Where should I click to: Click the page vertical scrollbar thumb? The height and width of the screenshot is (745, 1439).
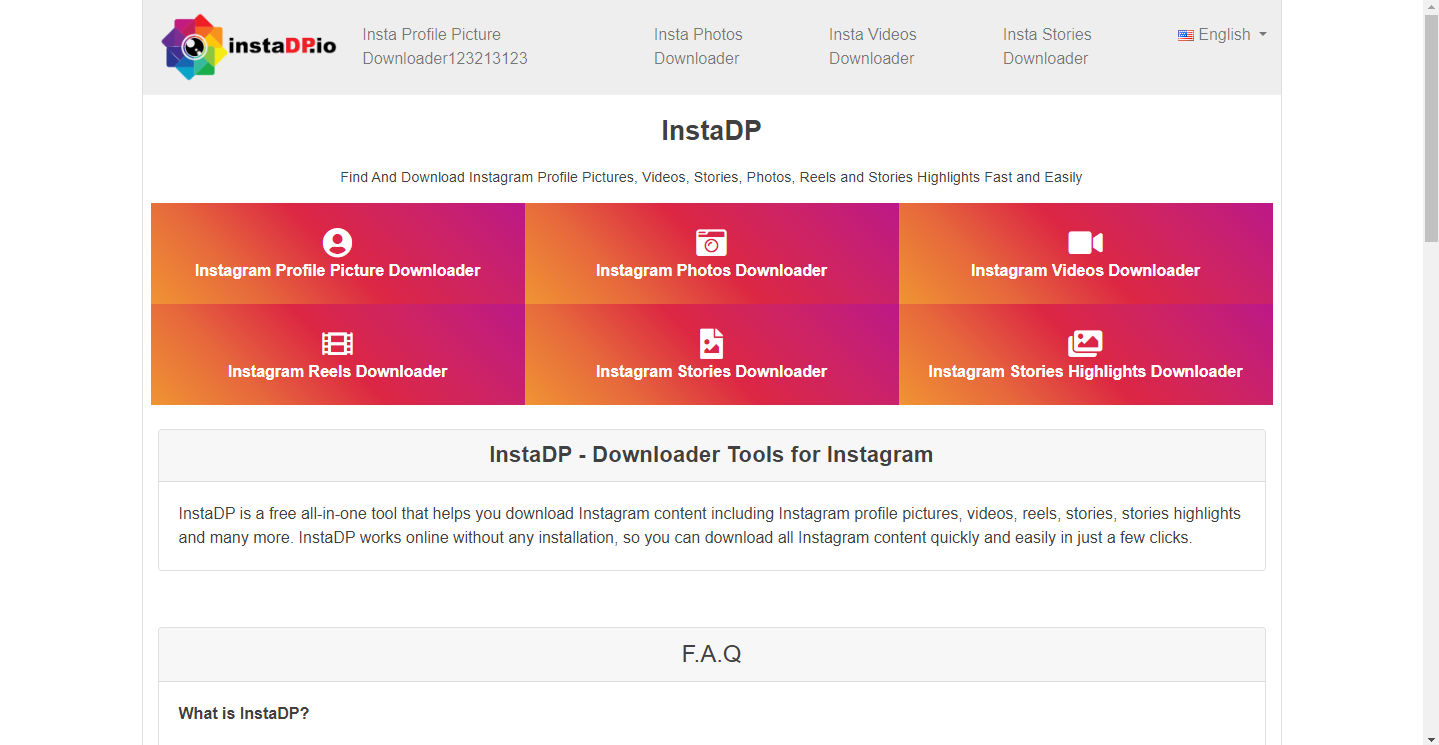click(x=1431, y=128)
